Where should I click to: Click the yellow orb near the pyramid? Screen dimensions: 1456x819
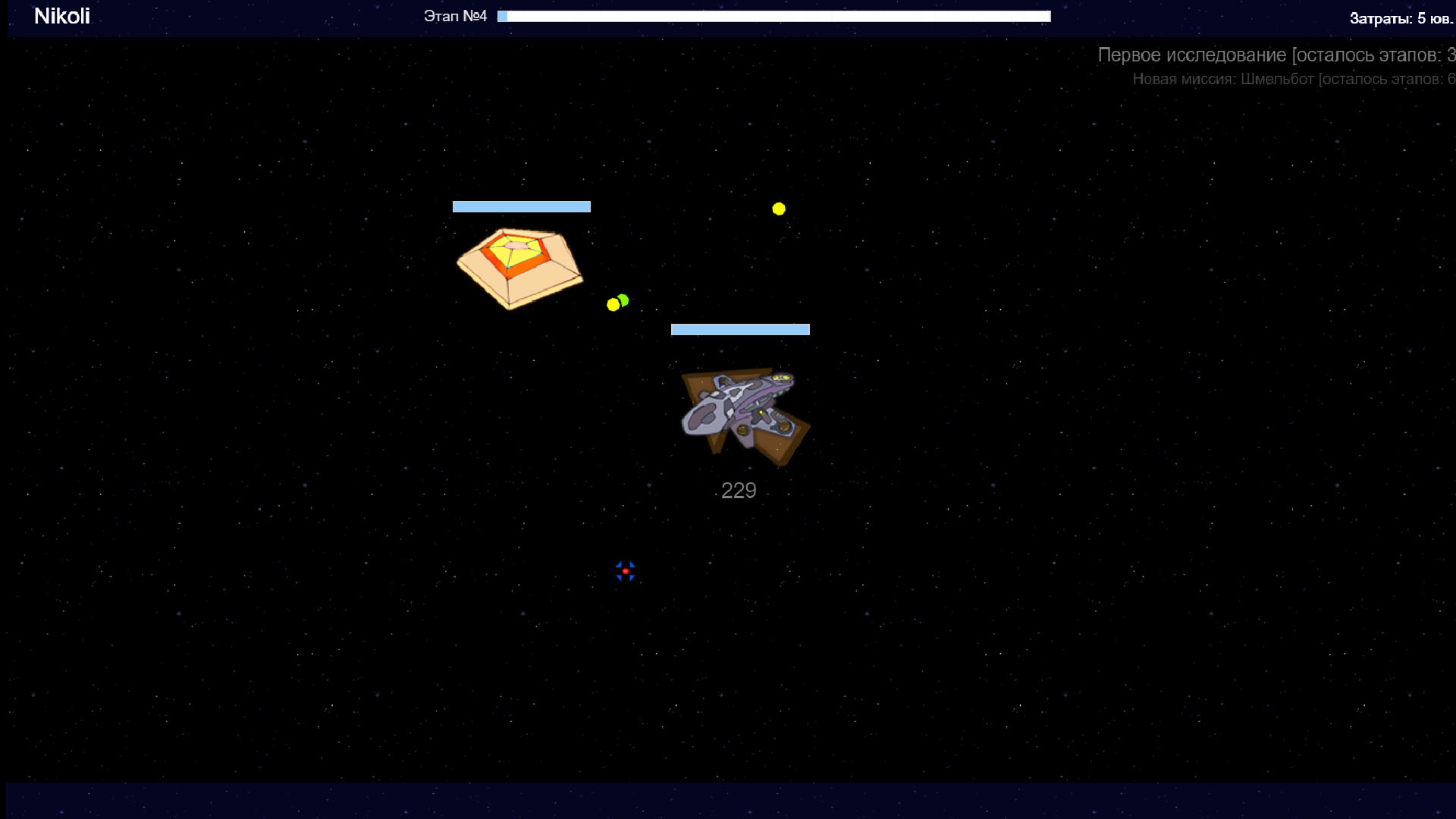pos(611,305)
